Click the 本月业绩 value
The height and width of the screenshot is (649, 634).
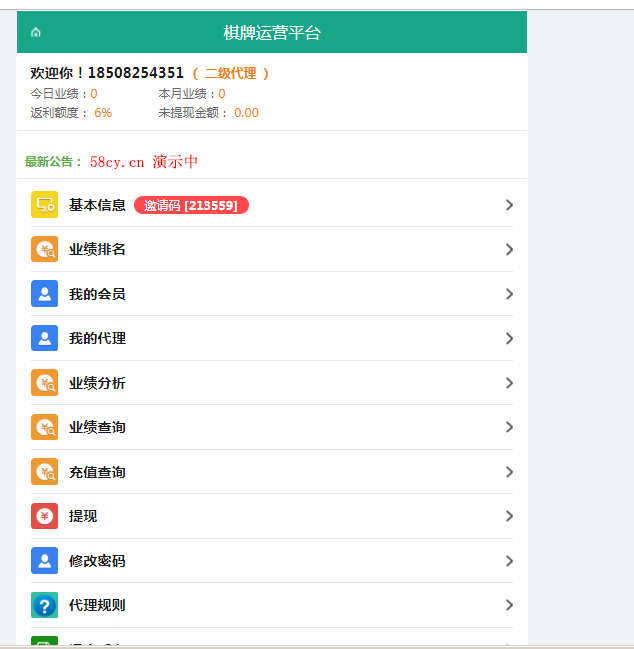click(x=222, y=94)
